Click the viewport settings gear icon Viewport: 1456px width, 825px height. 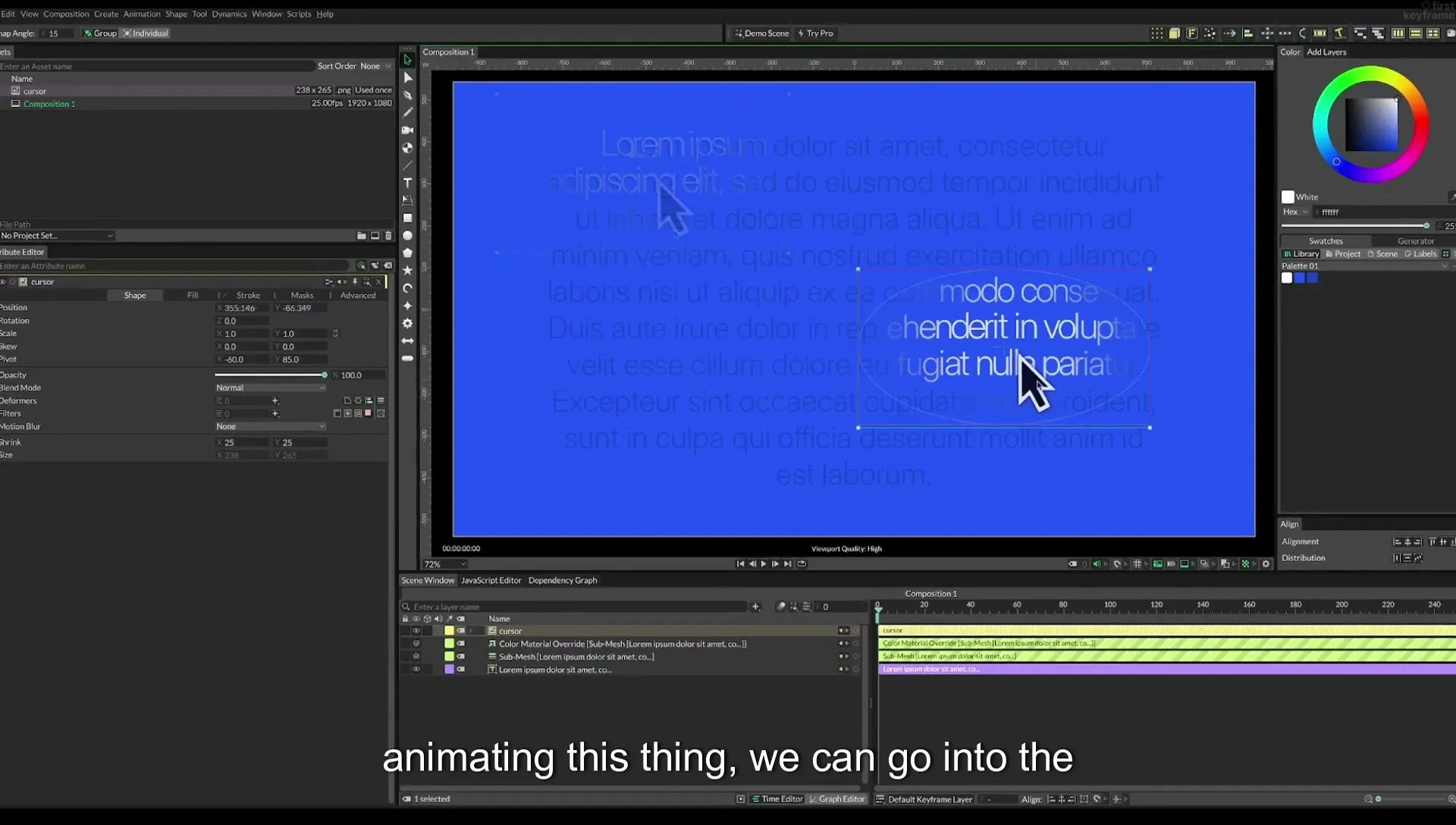click(x=1266, y=564)
